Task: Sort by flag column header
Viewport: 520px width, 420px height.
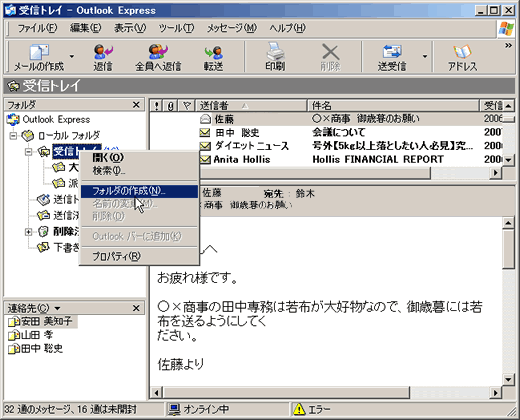Action: click(187, 106)
